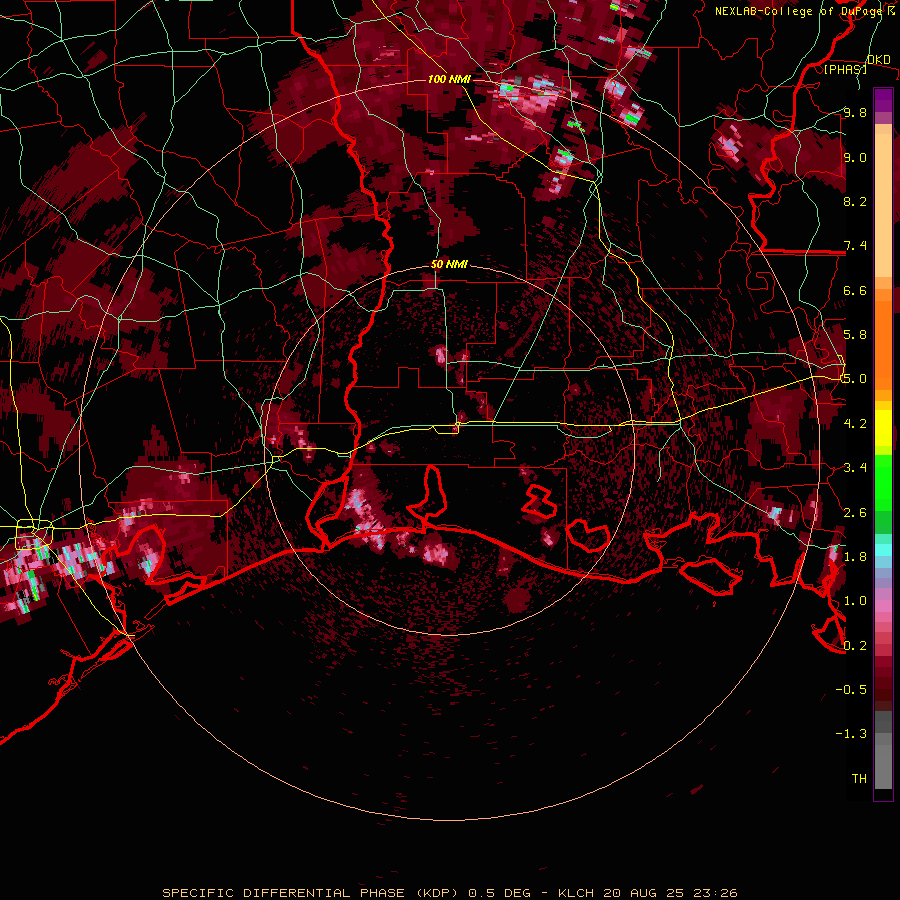Click the 20 AUG 25 23:26 timestamp

670,893
